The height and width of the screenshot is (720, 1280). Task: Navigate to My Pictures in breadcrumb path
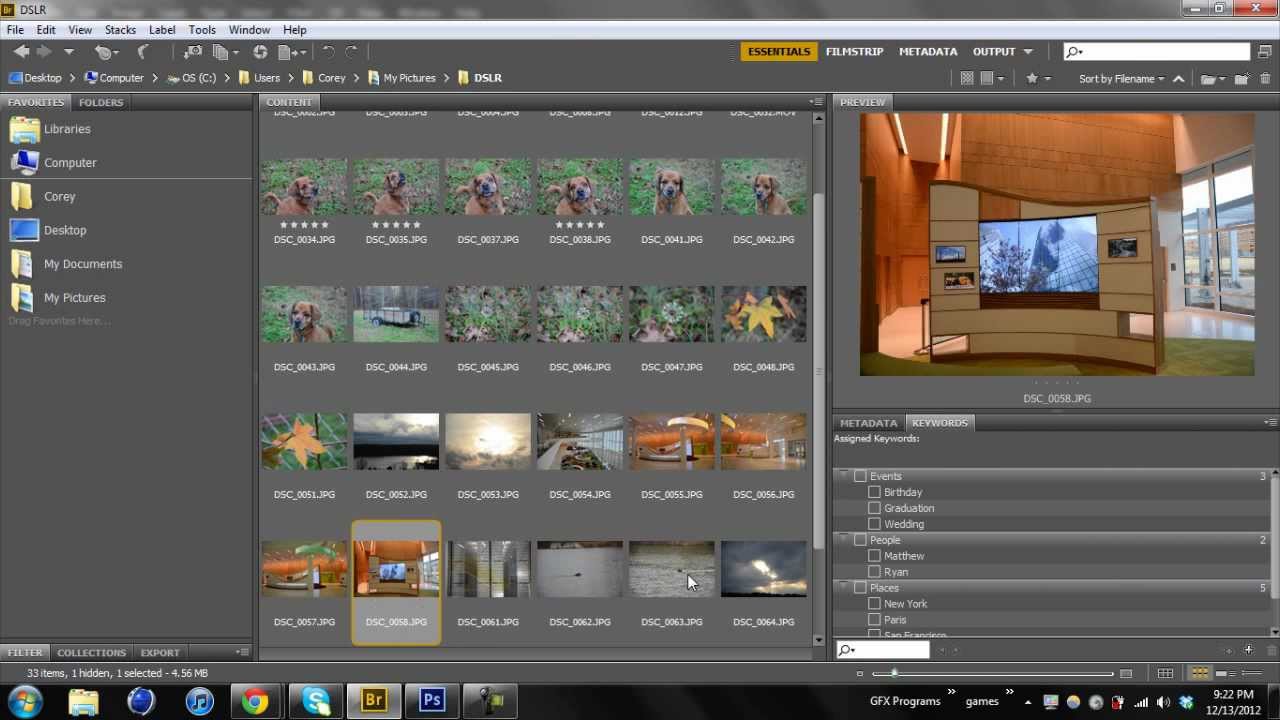[409, 78]
